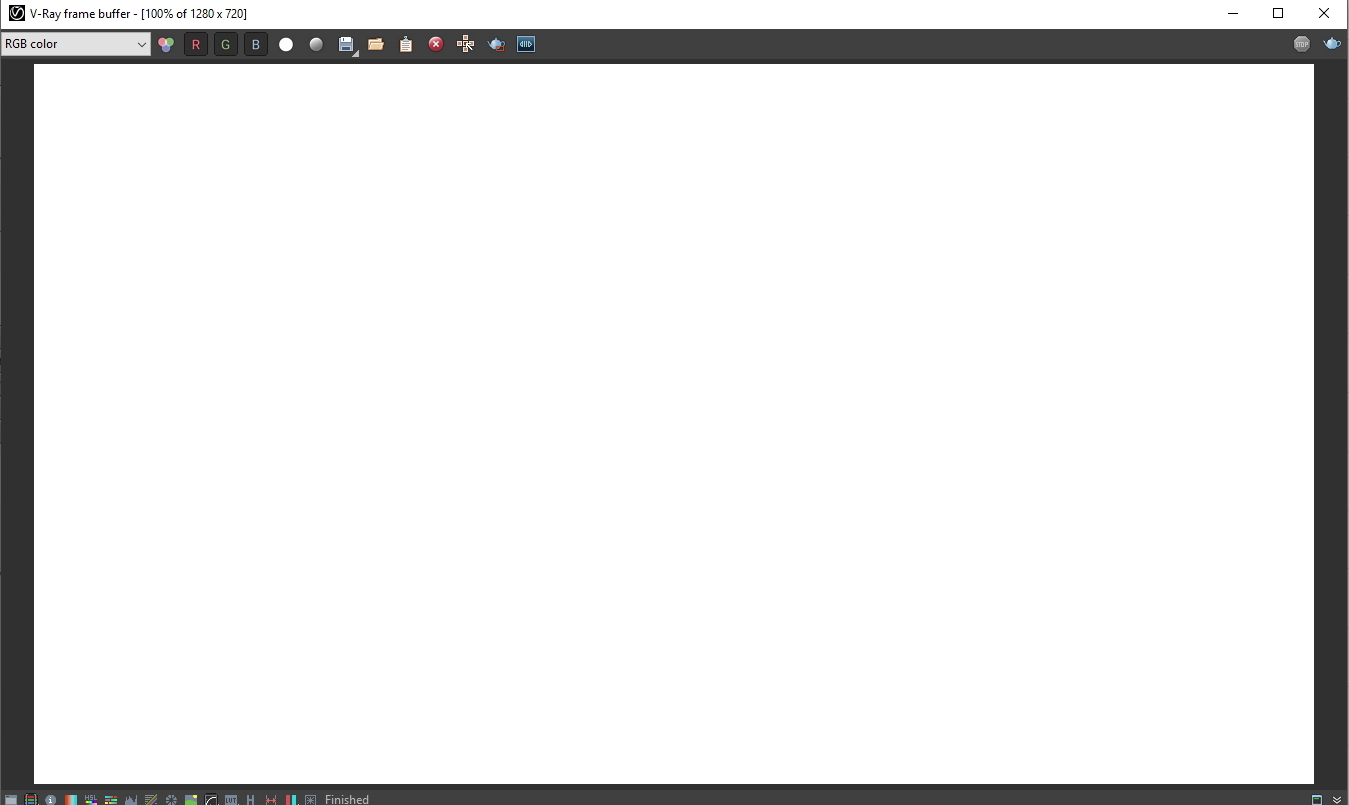Load image with the open folder icon
The height and width of the screenshot is (805, 1349).
(x=376, y=44)
